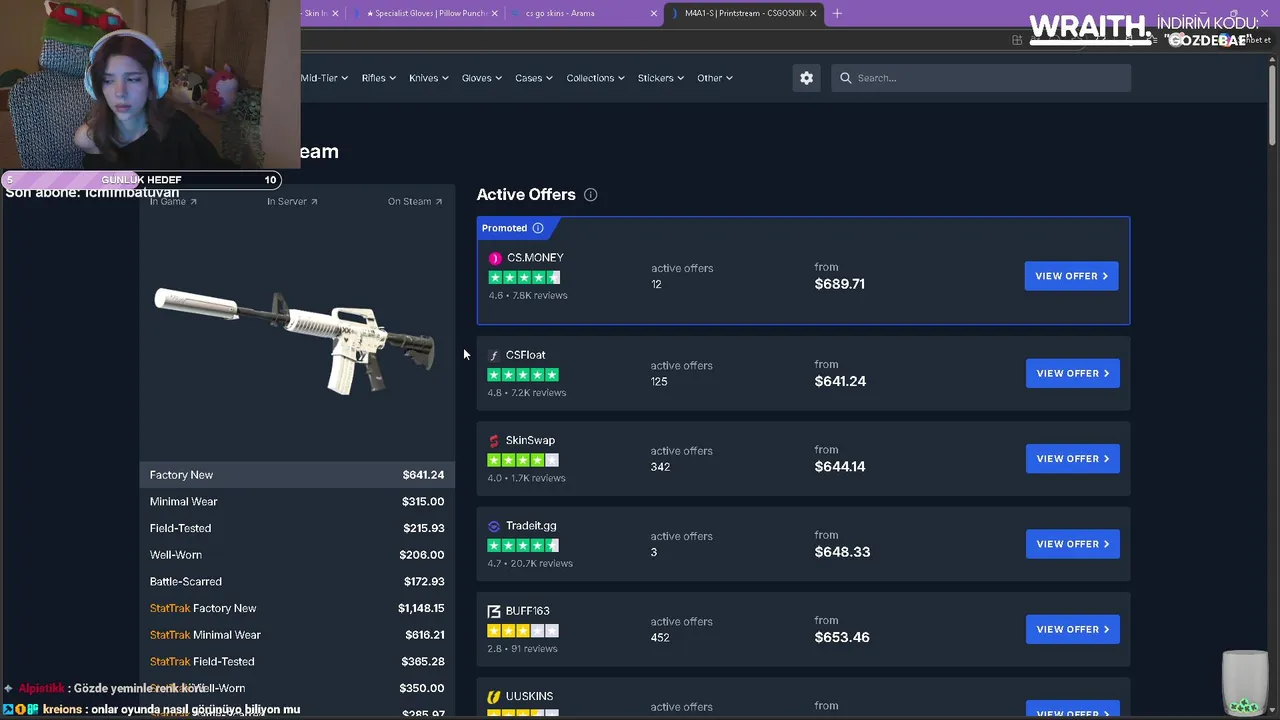
Task: Click the search magnifier icon
Action: coord(846,78)
